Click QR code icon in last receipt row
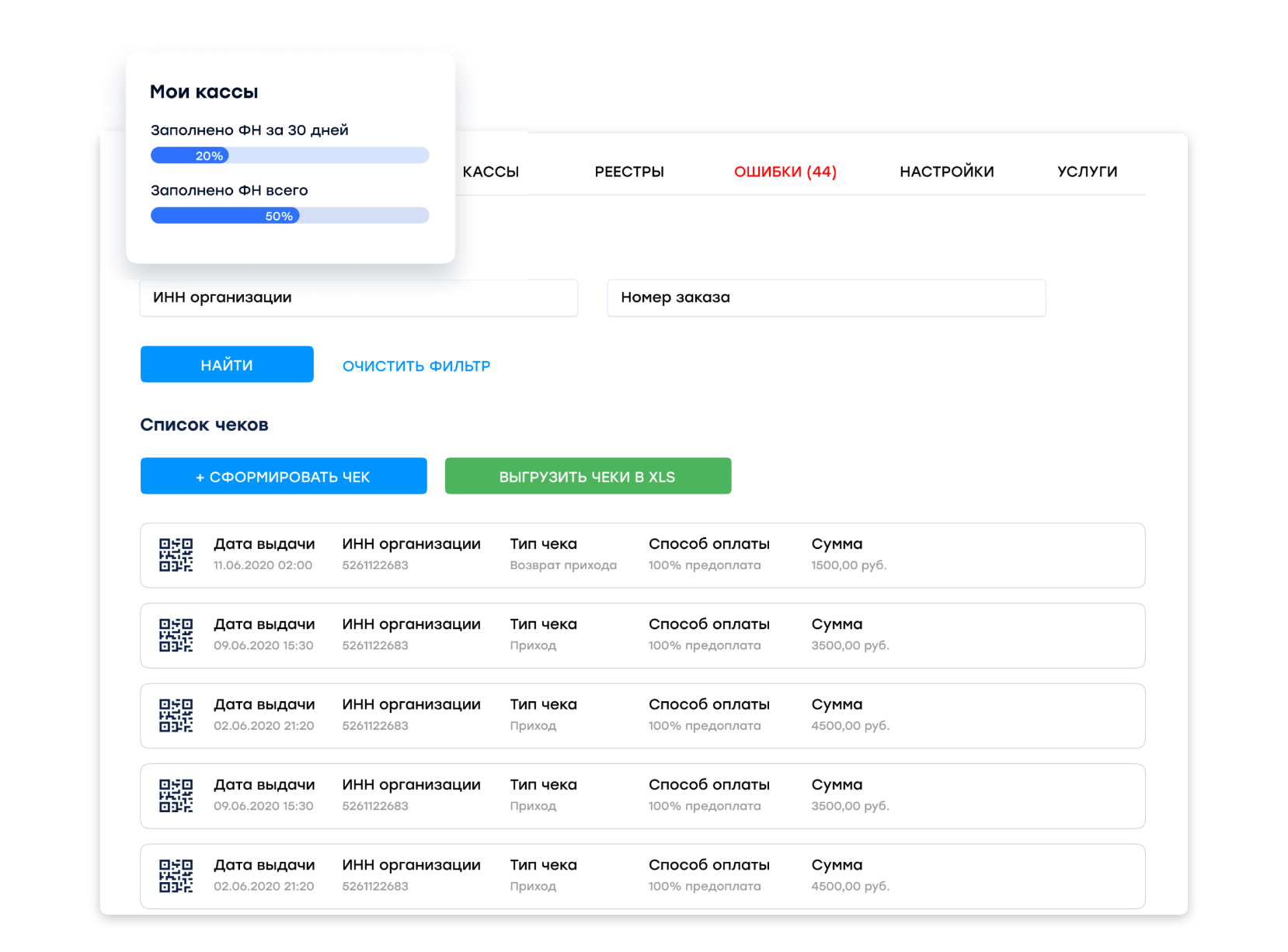 pyautogui.click(x=176, y=876)
